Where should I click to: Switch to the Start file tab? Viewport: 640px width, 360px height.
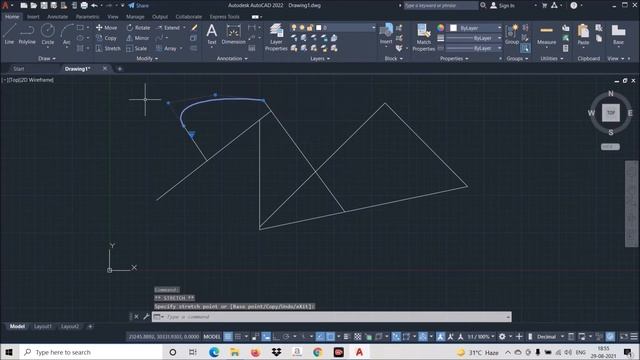[x=19, y=69]
